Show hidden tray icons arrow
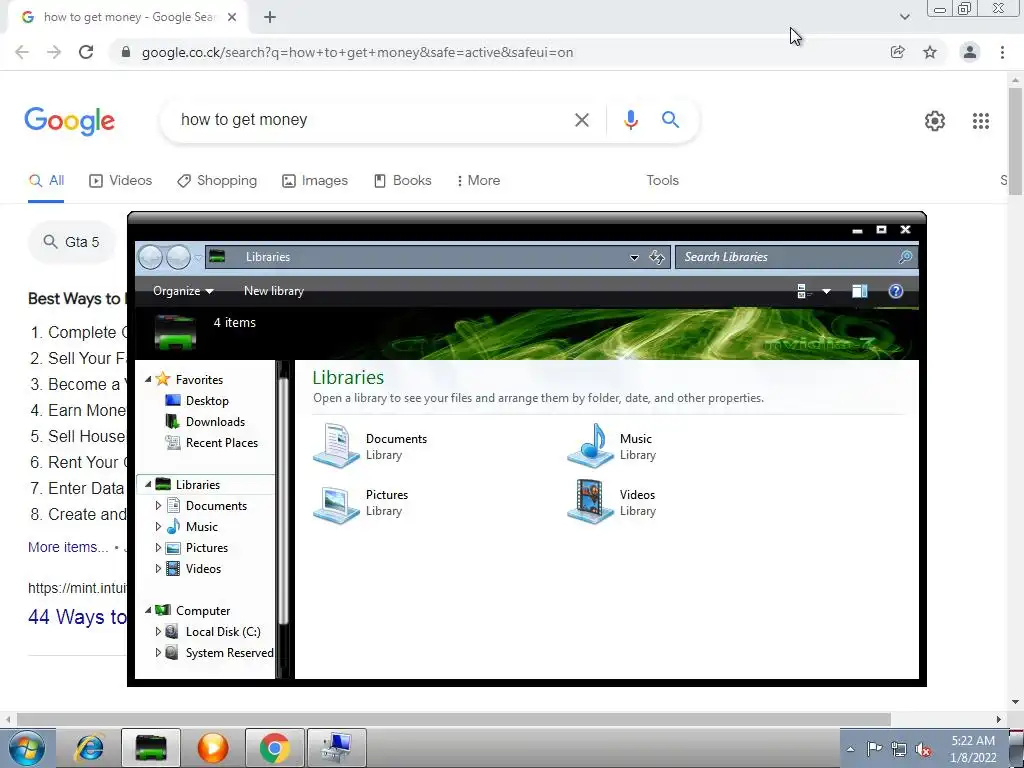The height and width of the screenshot is (768, 1024). click(x=850, y=750)
